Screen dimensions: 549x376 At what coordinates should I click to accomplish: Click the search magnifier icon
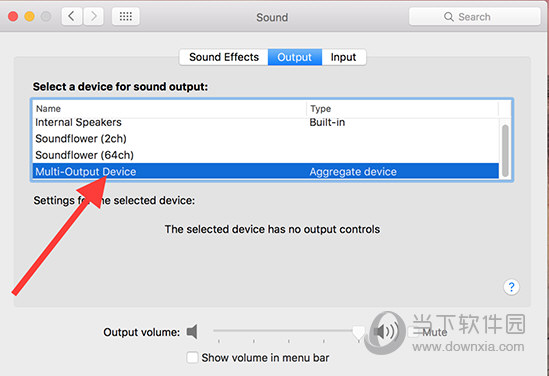[449, 16]
